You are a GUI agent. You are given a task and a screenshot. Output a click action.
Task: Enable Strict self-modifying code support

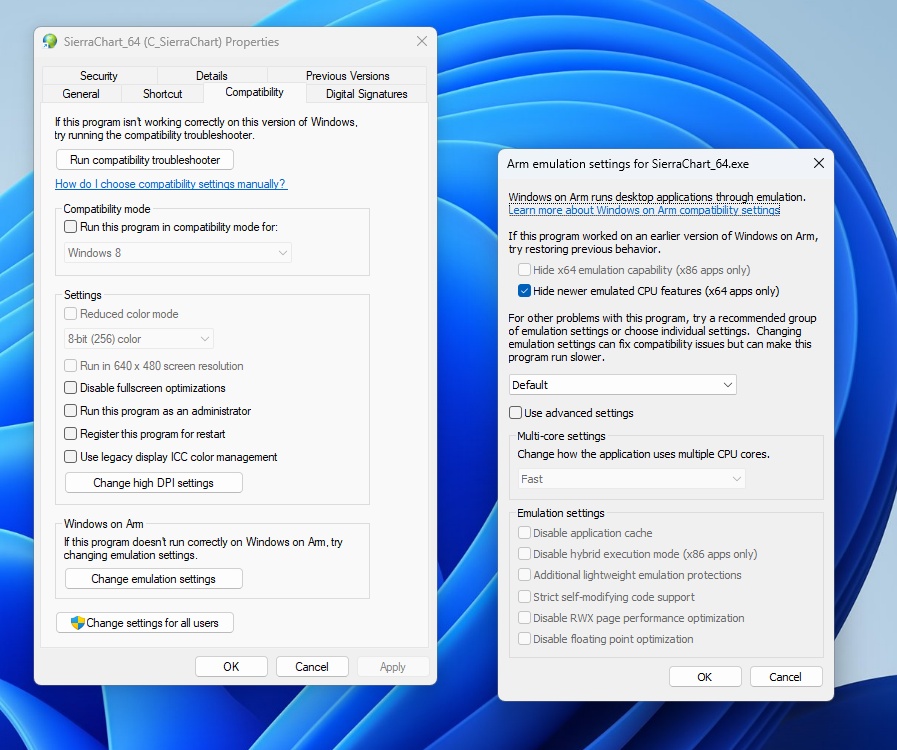click(524, 597)
